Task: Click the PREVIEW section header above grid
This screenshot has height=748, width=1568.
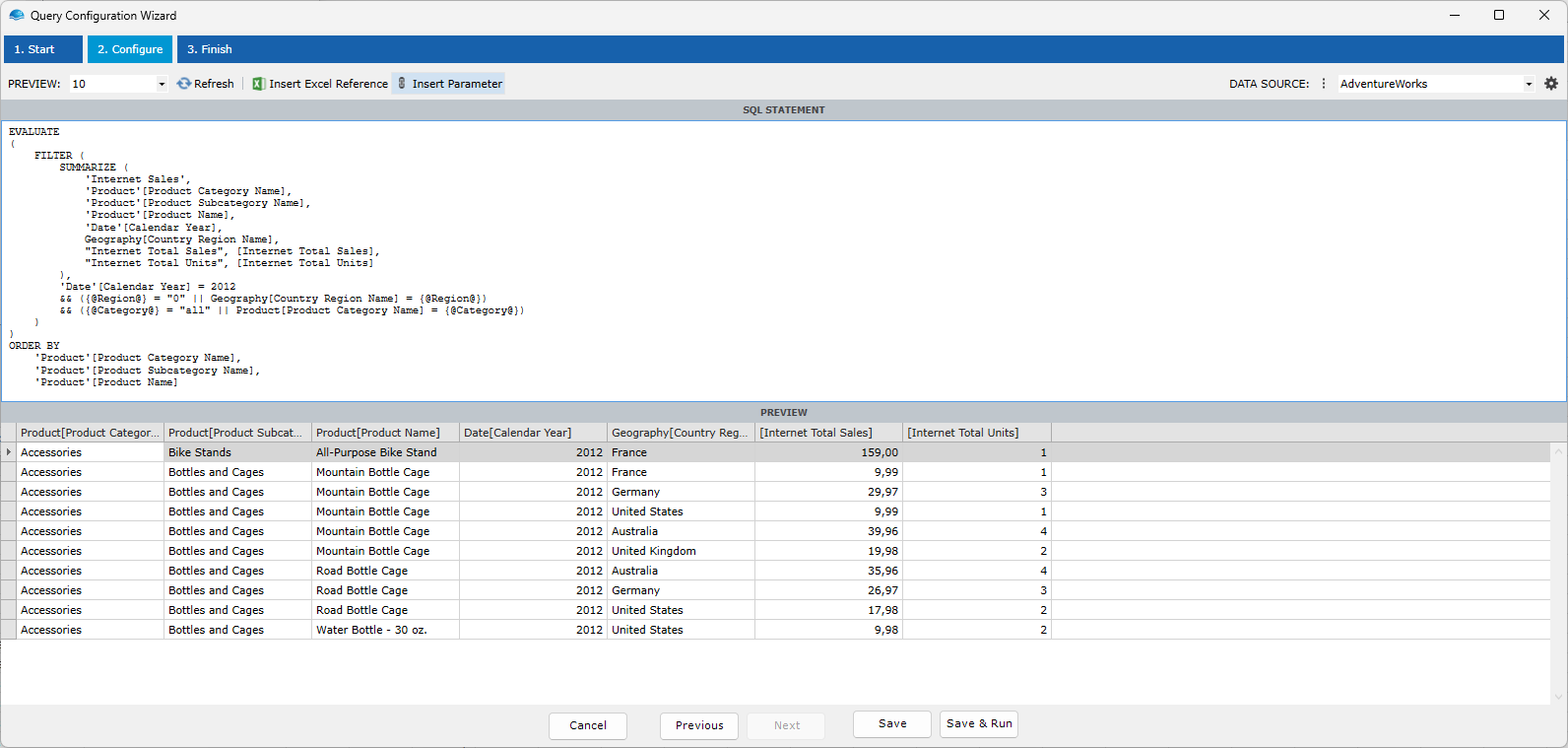Action: coord(784,413)
